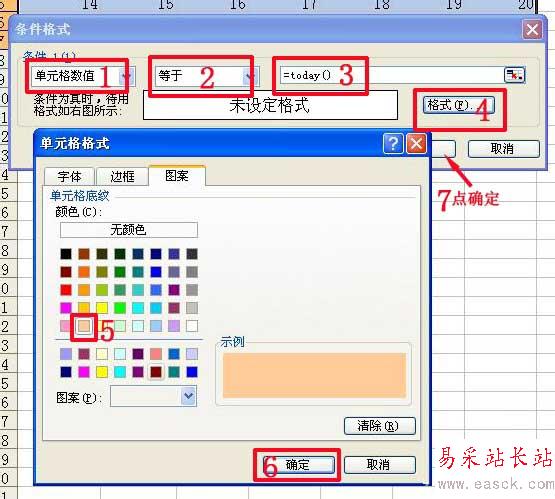Viewport: 555px width, 499px height.
Task: Click 取消 in the 单元格格式 dialog
Action: (x=379, y=465)
